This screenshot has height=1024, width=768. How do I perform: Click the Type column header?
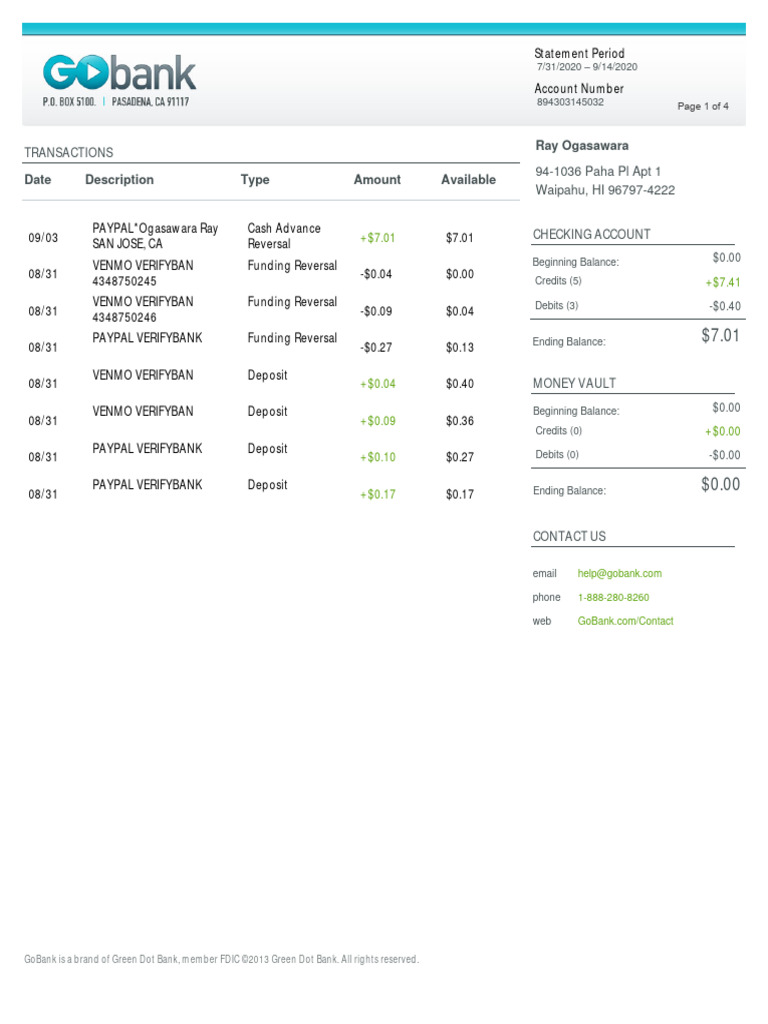pyautogui.click(x=255, y=180)
